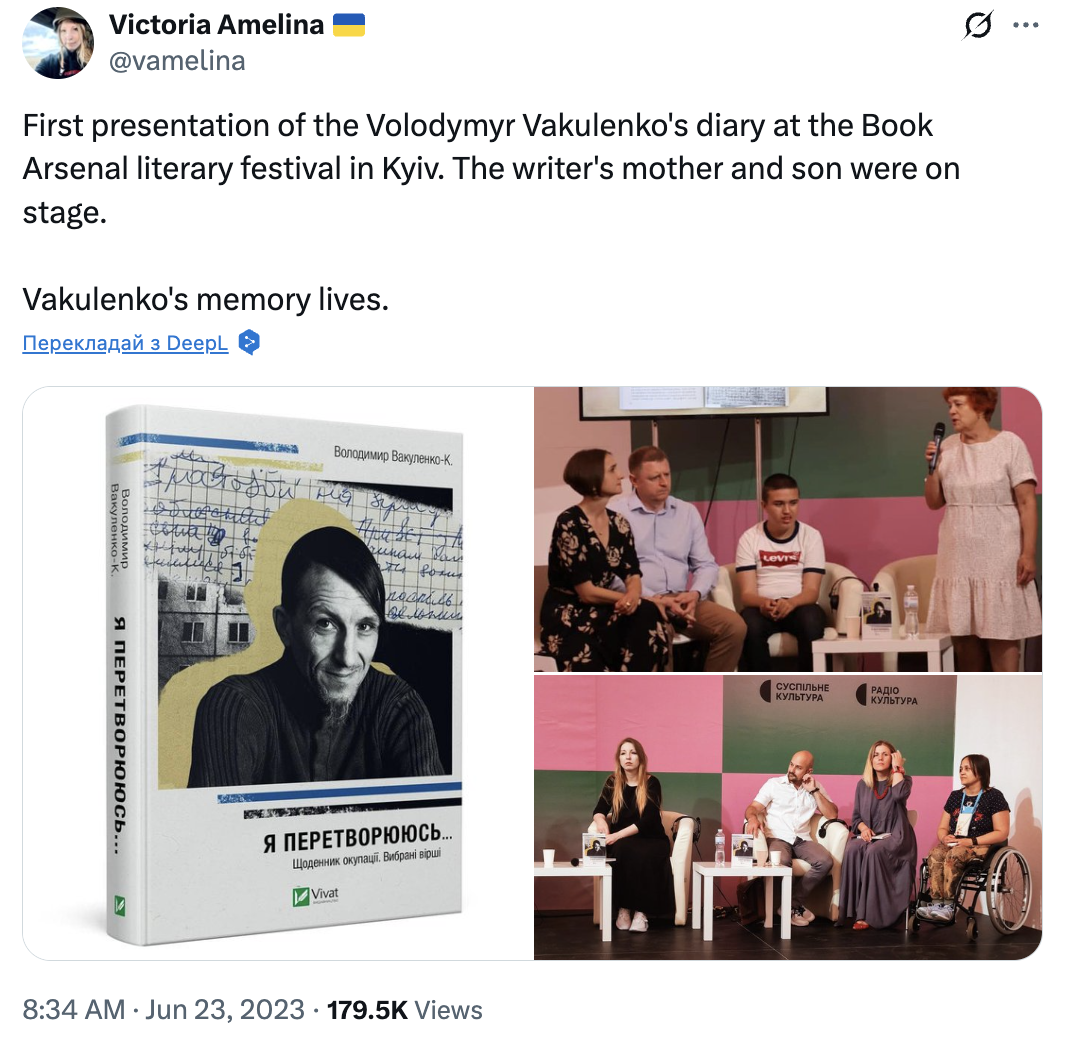Click the Радіо Культура logo
1068x1048 pixels.
tap(887, 695)
